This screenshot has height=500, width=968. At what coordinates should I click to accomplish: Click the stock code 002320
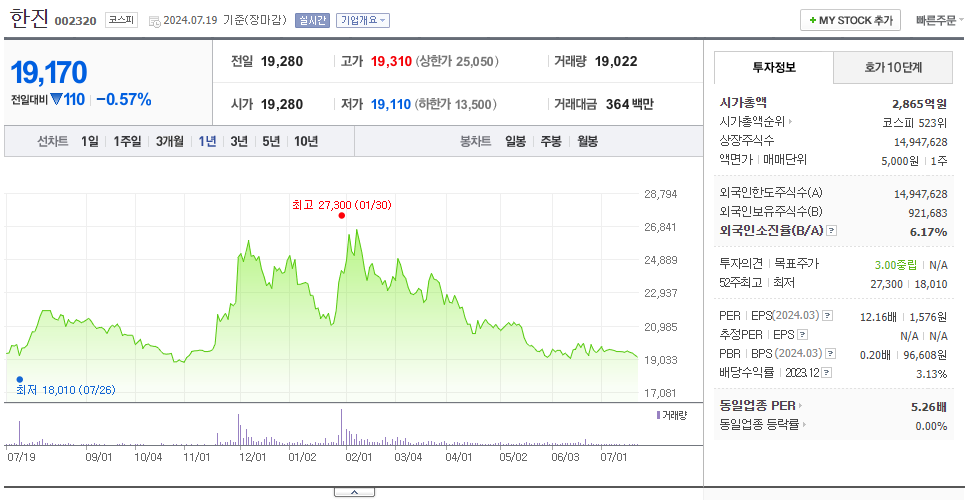(76, 21)
